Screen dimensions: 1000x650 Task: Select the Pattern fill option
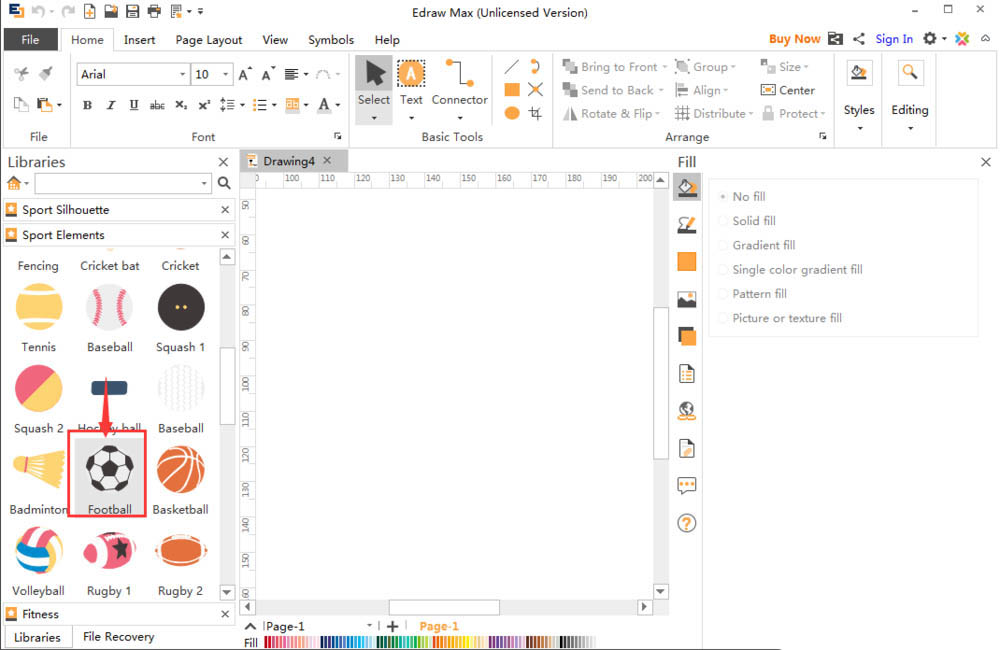[724, 294]
